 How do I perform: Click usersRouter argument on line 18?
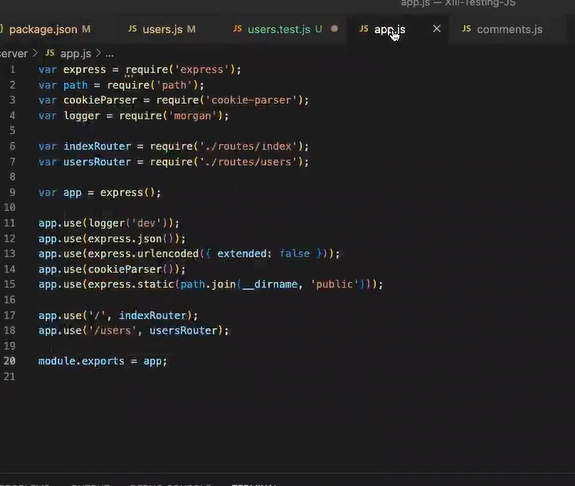(x=183, y=330)
